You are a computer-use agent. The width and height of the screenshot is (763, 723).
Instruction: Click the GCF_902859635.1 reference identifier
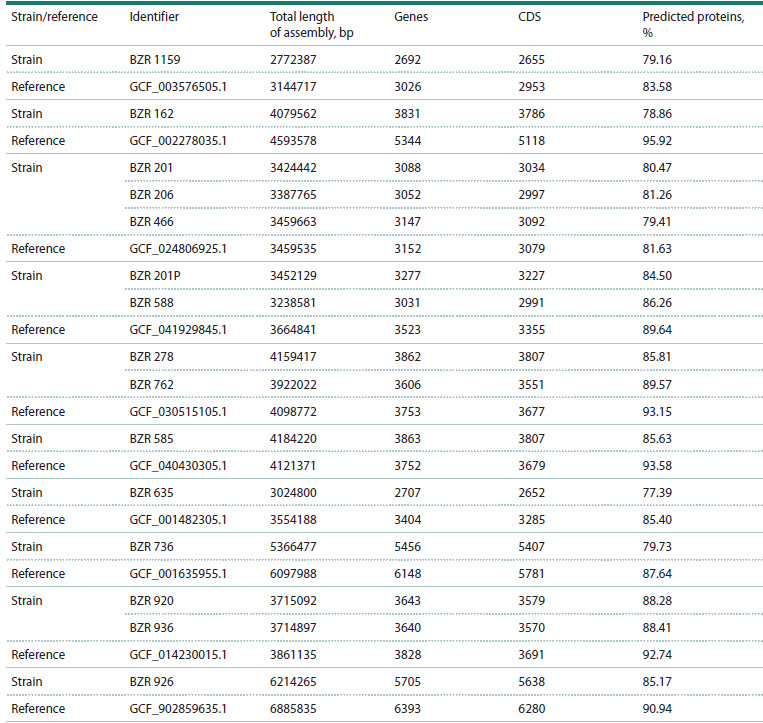pyautogui.click(x=178, y=709)
